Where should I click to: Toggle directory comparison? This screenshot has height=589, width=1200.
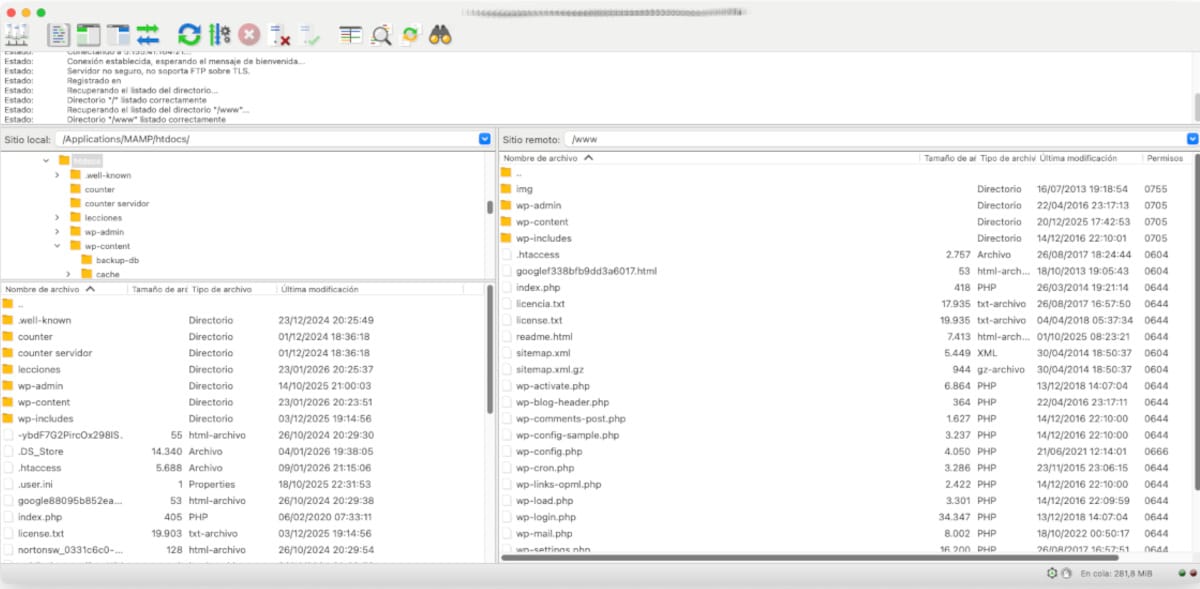pyautogui.click(x=381, y=35)
